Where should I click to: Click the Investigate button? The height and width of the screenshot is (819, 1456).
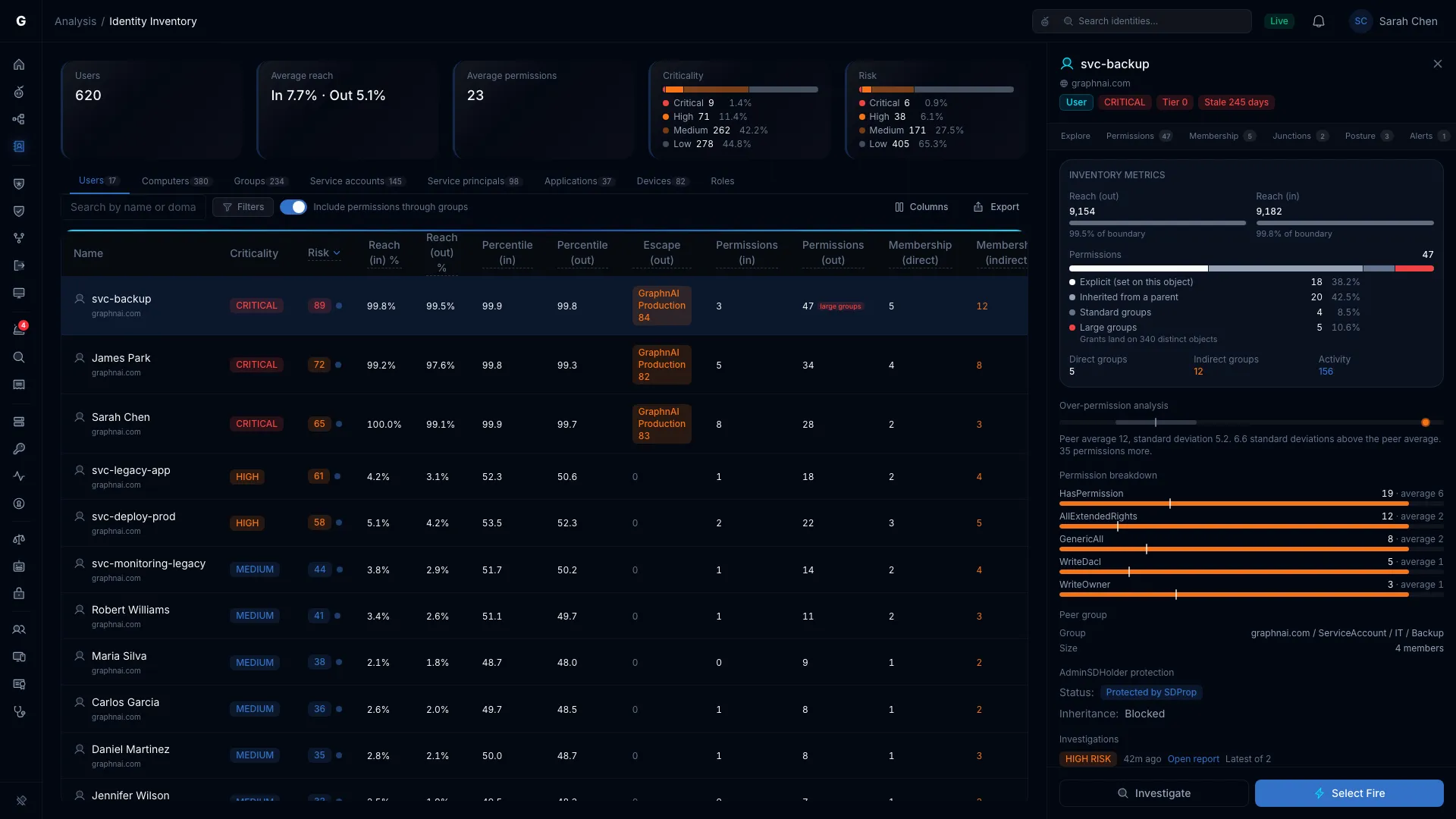click(1153, 793)
